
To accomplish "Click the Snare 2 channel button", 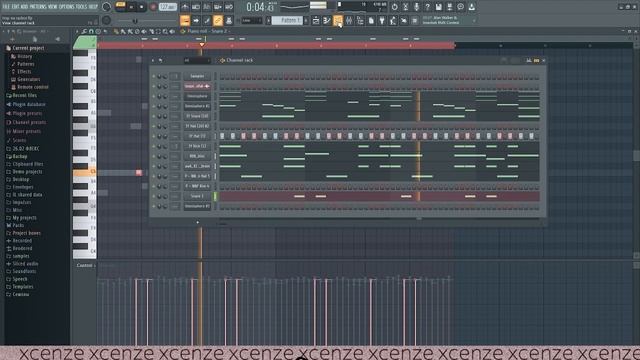I will pyautogui.click(x=197, y=196).
